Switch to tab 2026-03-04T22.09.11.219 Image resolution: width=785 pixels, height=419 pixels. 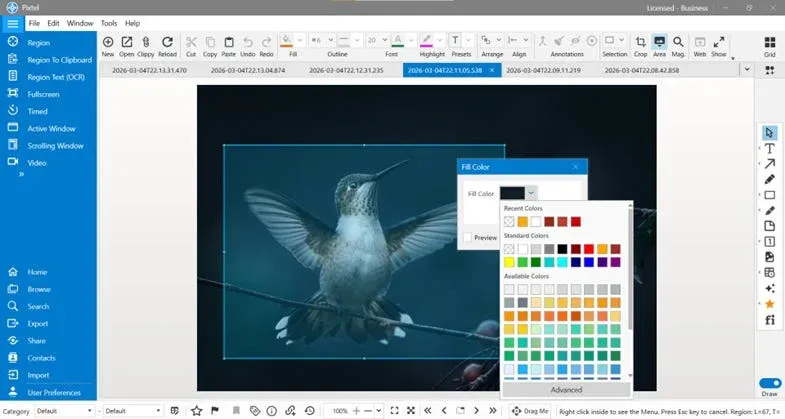point(543,71)
